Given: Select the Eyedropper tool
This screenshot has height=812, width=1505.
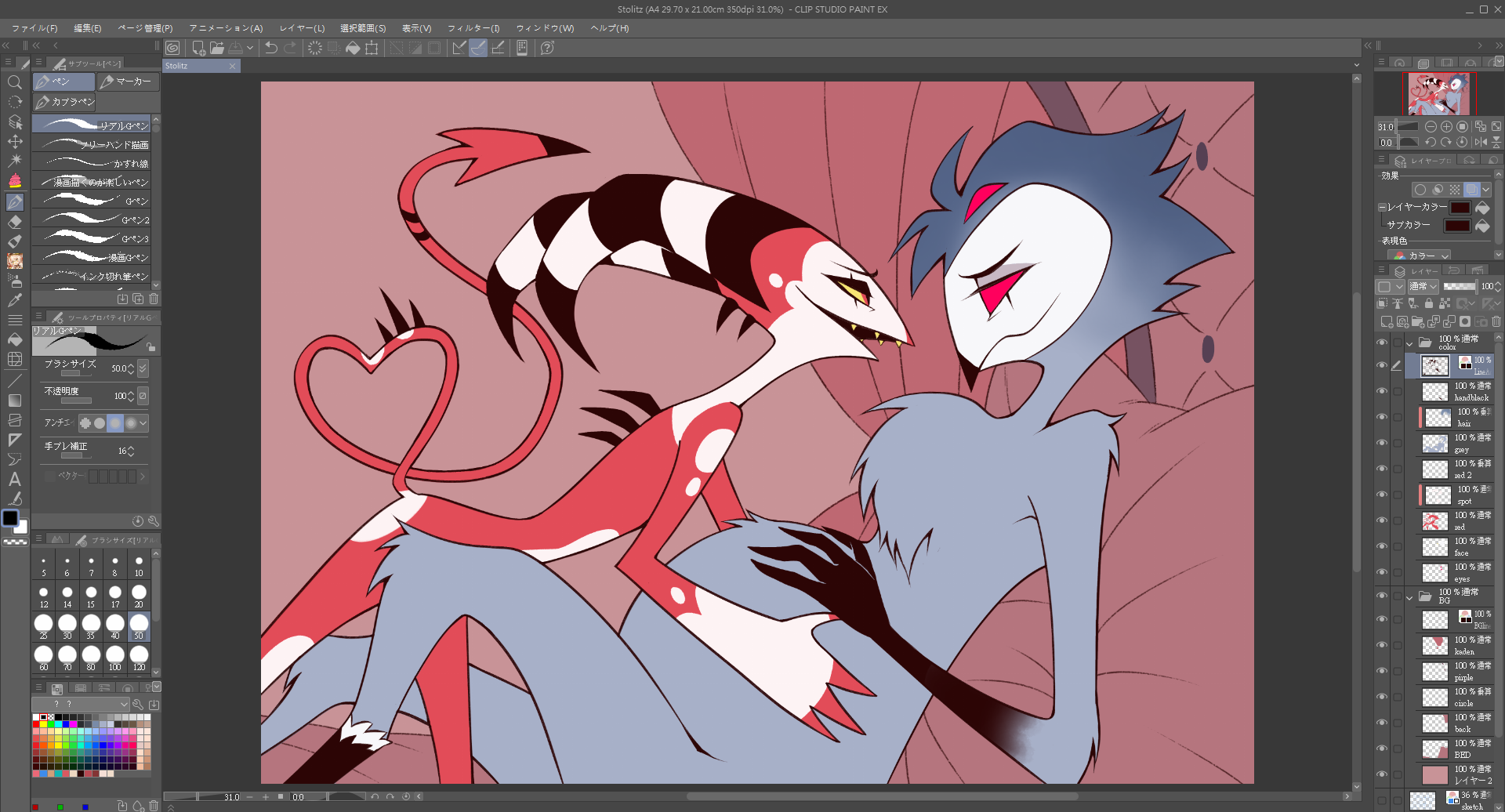Looking at the screenshot, I should (x=14, y=300).
